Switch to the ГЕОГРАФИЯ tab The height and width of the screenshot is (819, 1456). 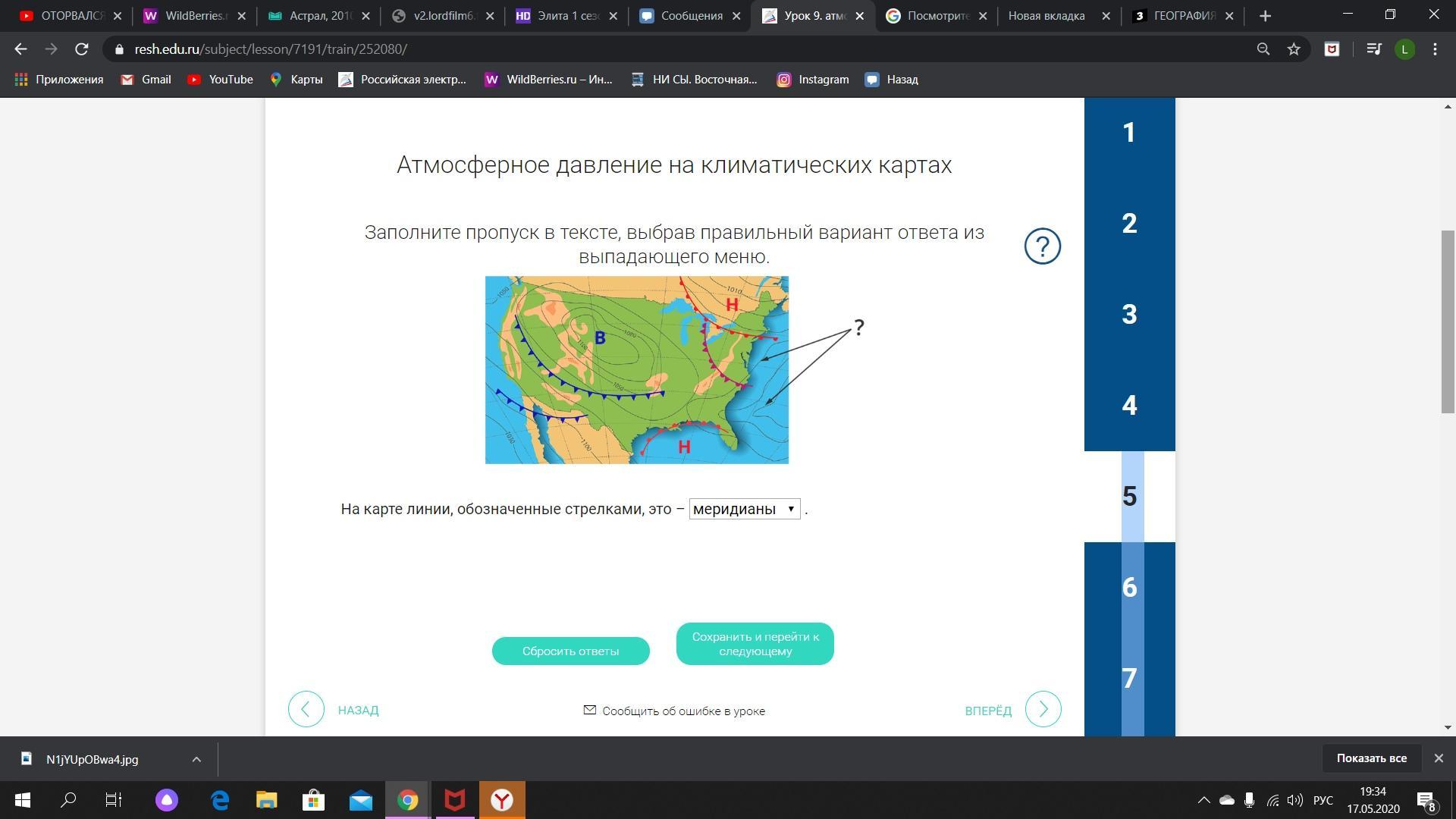tap(1183, 16)
